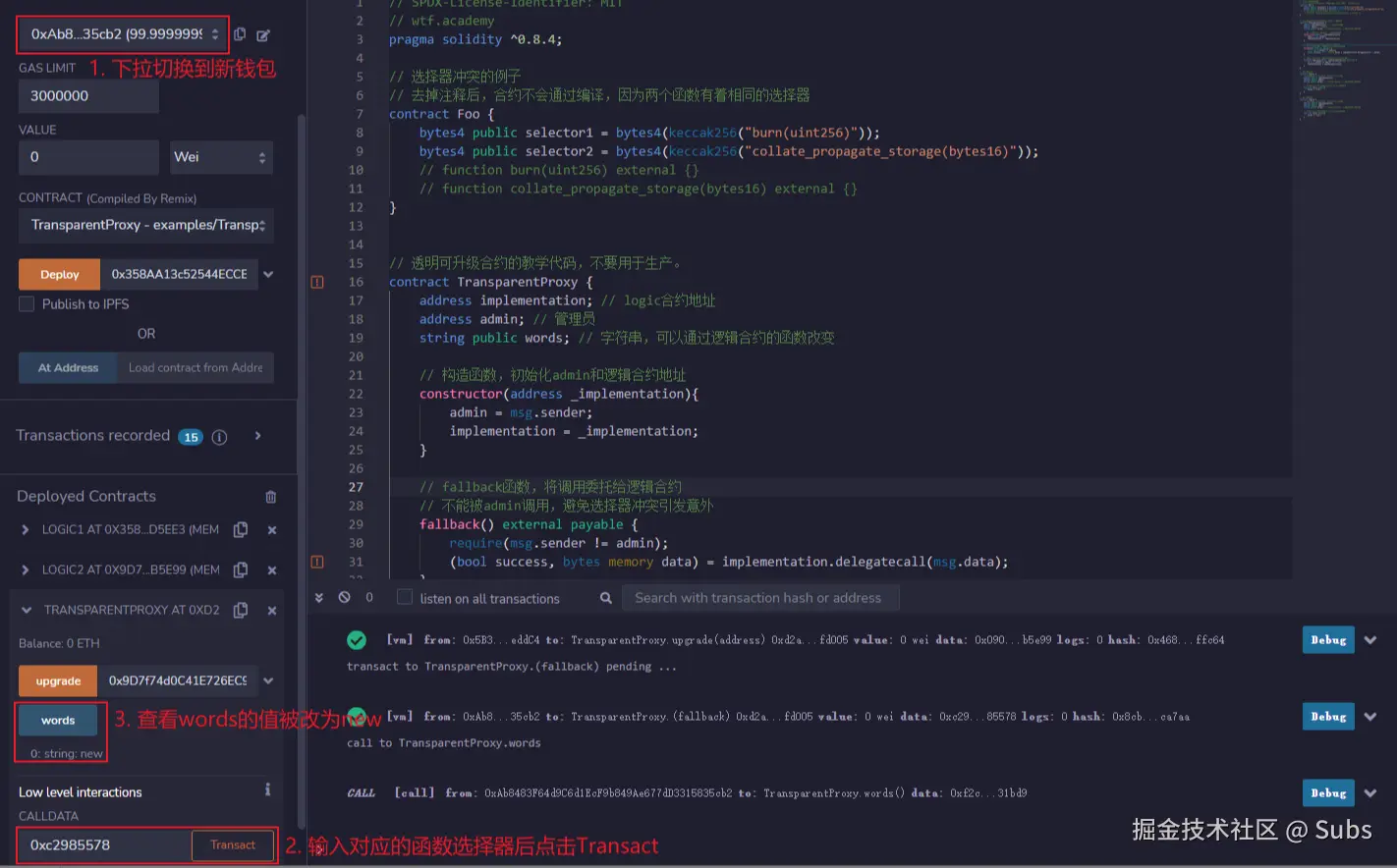This screenshot has width=1397, height=868.
Task: Click the warning marker on editor line 31
Action: point(317,562)
